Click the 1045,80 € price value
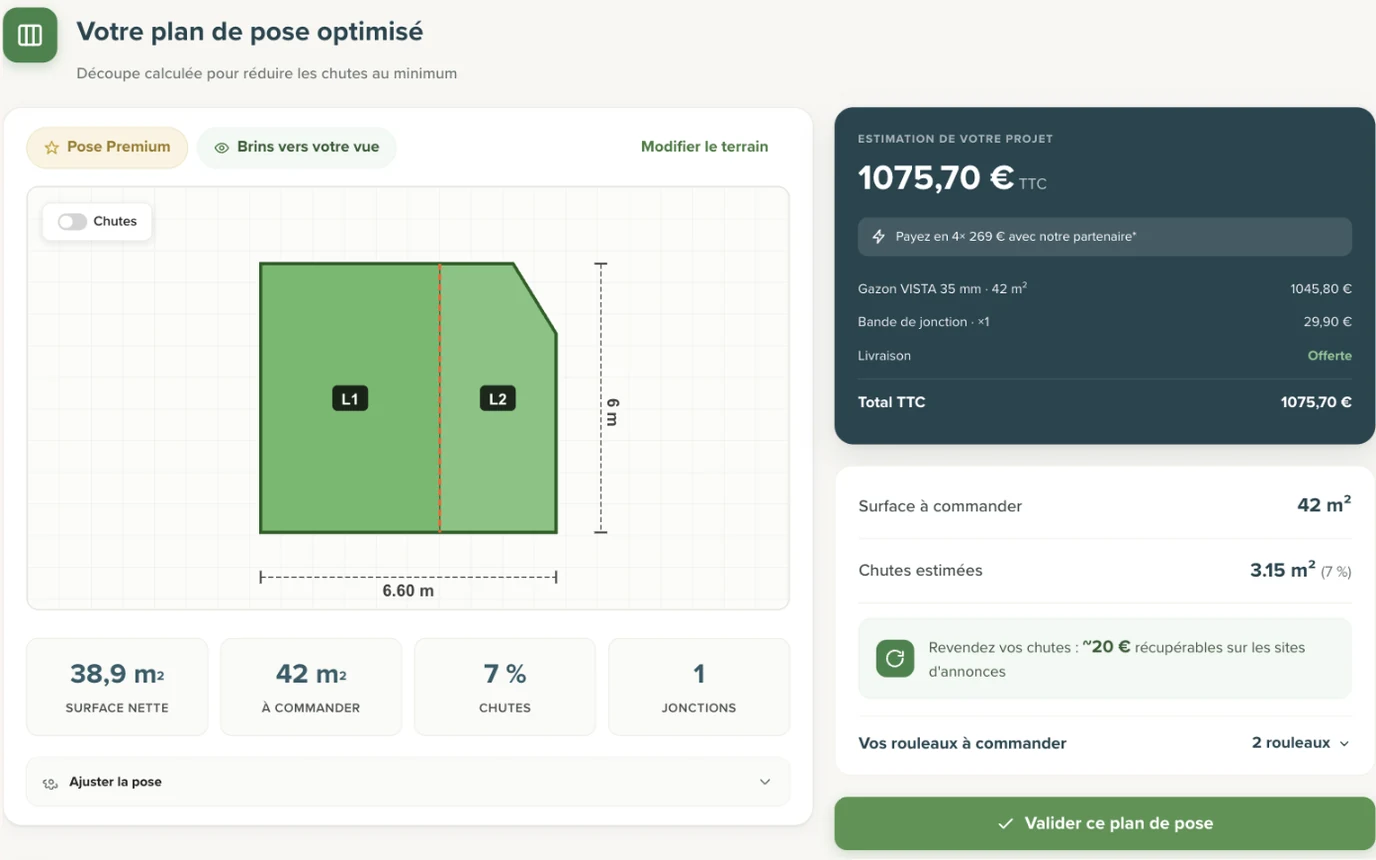 1321,289
